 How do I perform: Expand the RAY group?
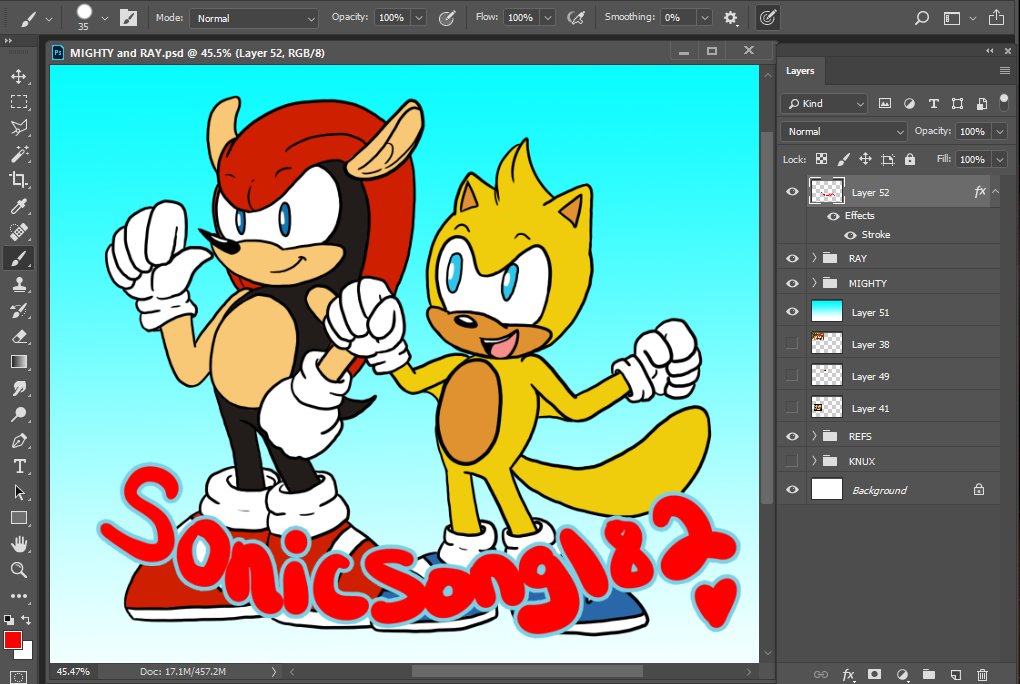click(814, 258)
